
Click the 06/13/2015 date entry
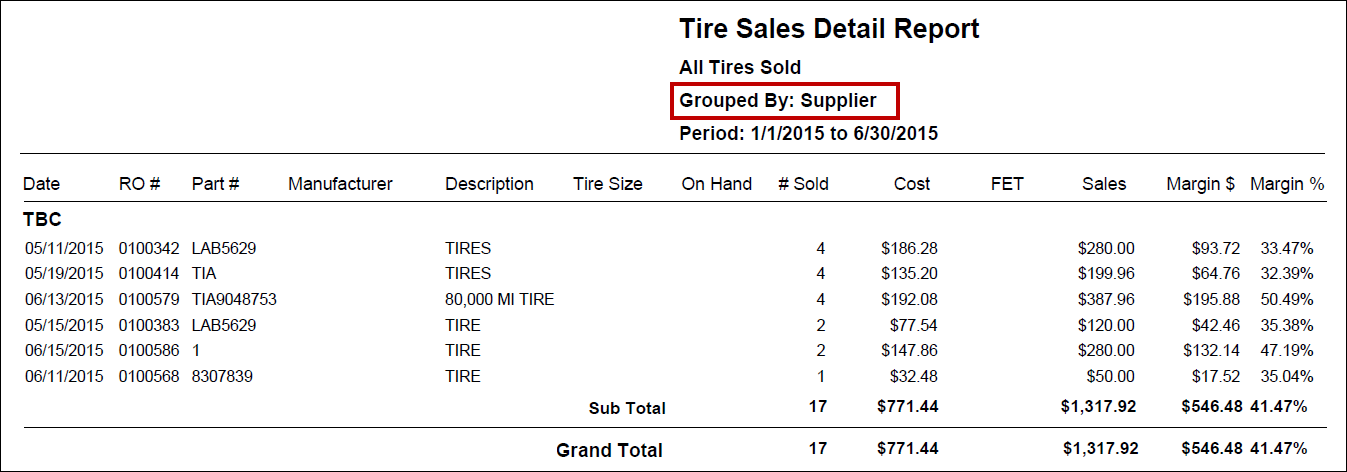(64, 299)
